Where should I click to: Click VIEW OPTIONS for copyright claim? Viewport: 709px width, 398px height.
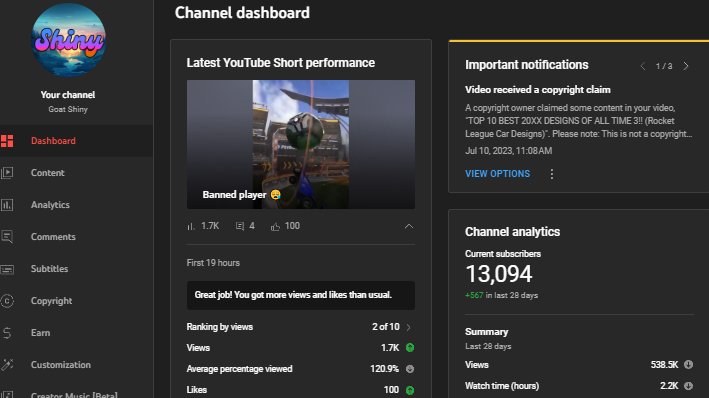497,174
